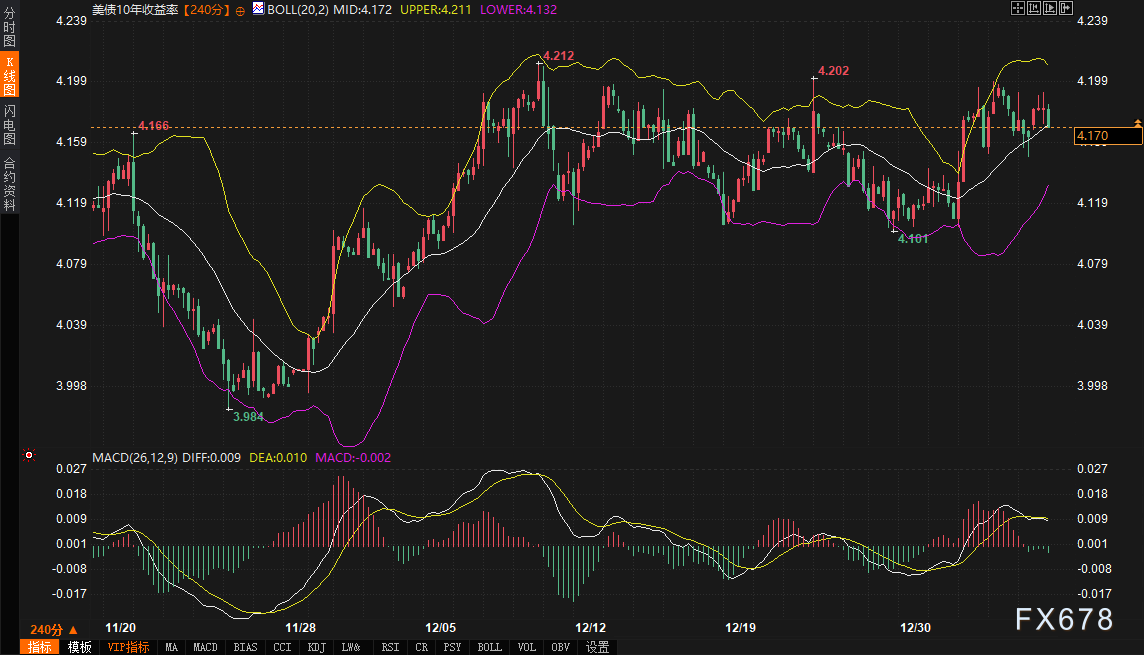This screenshot has height=655, width=1144.
Task: Click the first layout icon at top right
Action: (1018, 9)
